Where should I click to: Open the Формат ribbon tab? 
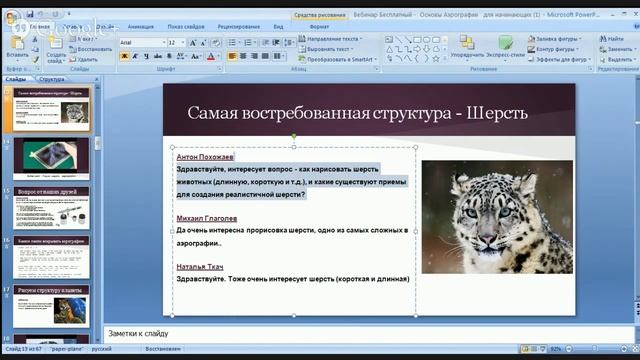(x=319, y=27)
